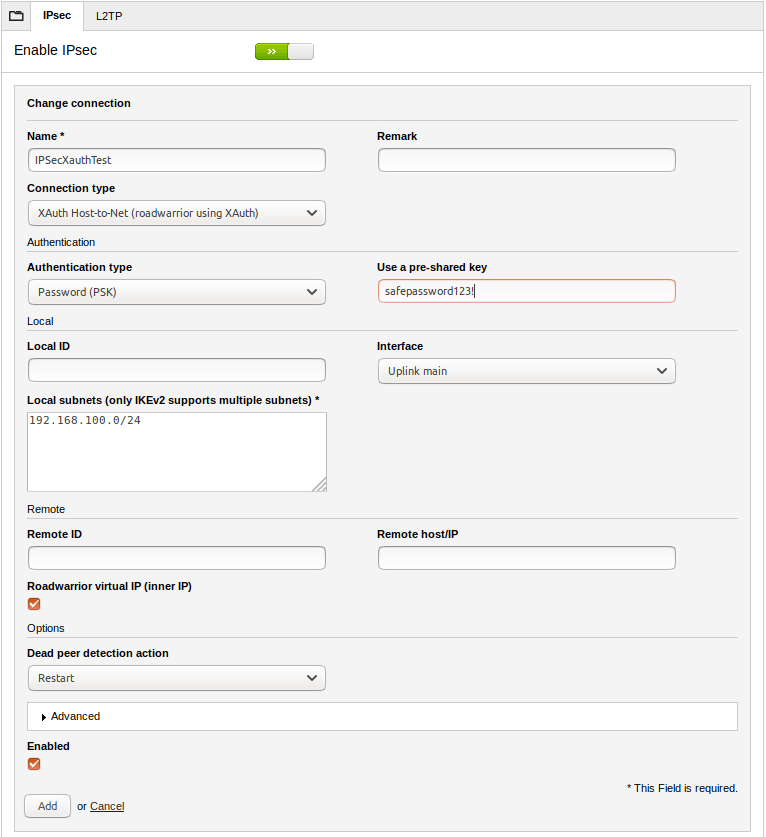The image size is (766, 837).
Task: Click into the Name field
Action: pyautogui.click(x=176, y=160)
